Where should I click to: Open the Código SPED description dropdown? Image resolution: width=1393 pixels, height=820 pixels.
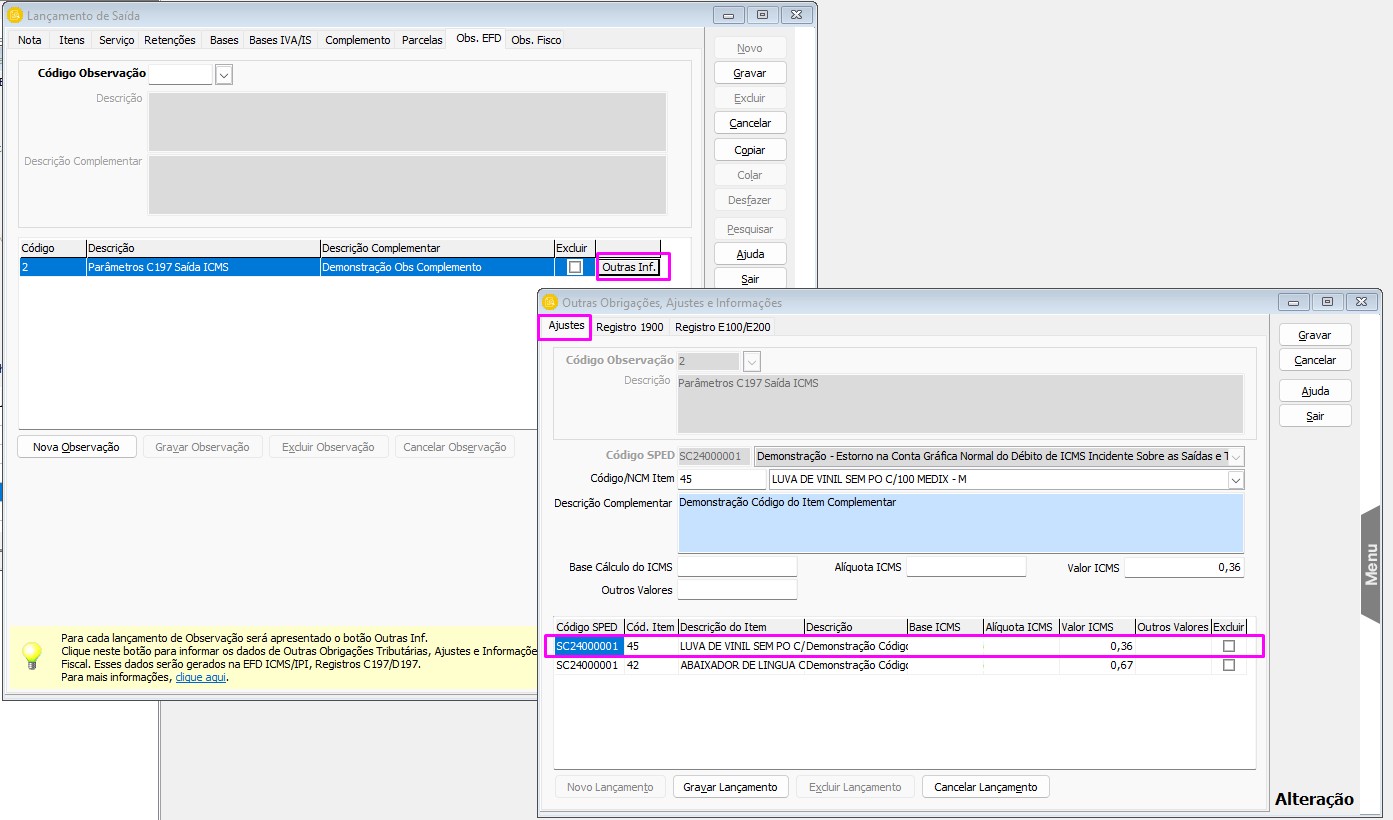1236,456
